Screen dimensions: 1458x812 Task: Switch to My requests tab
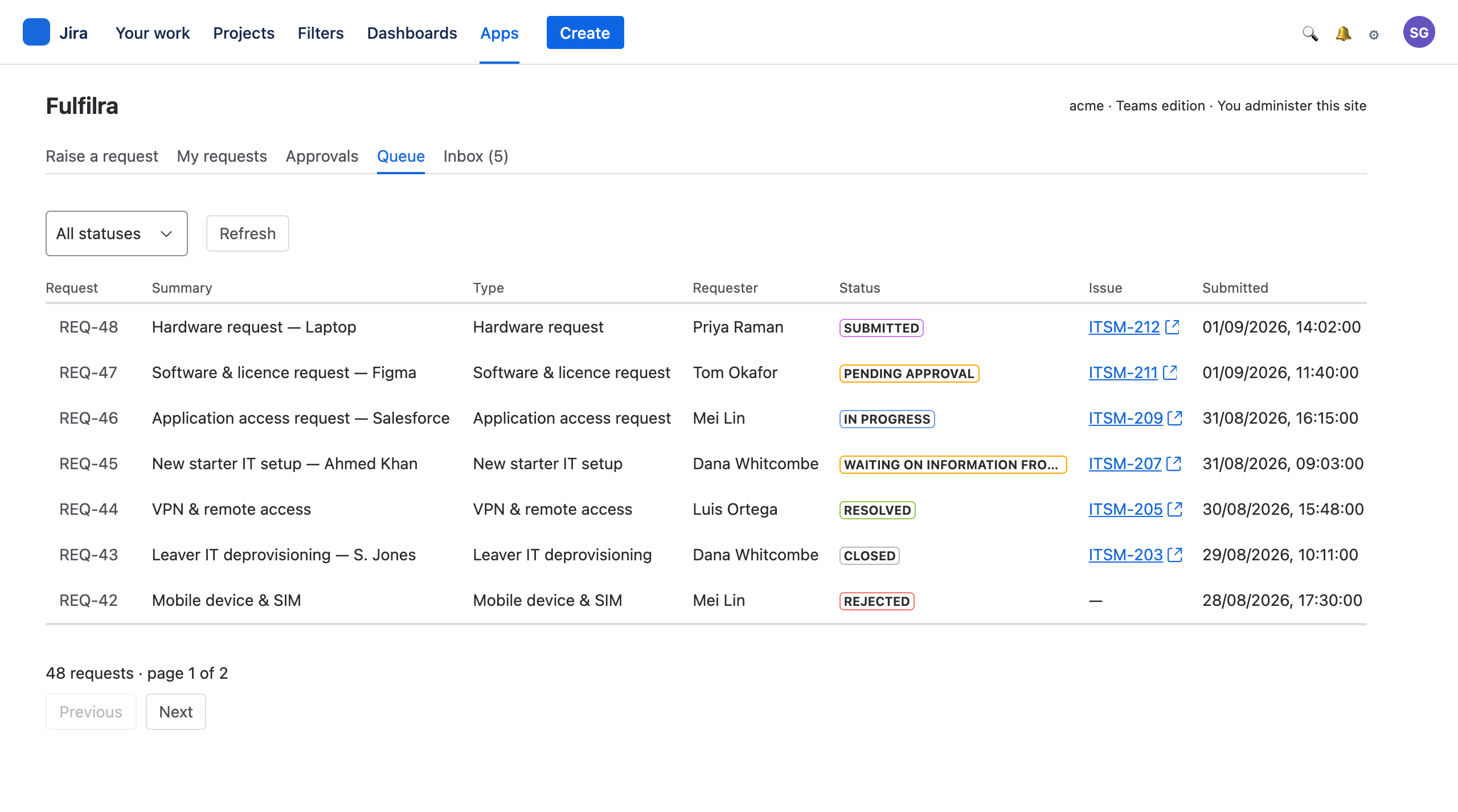tap(222, 156)
